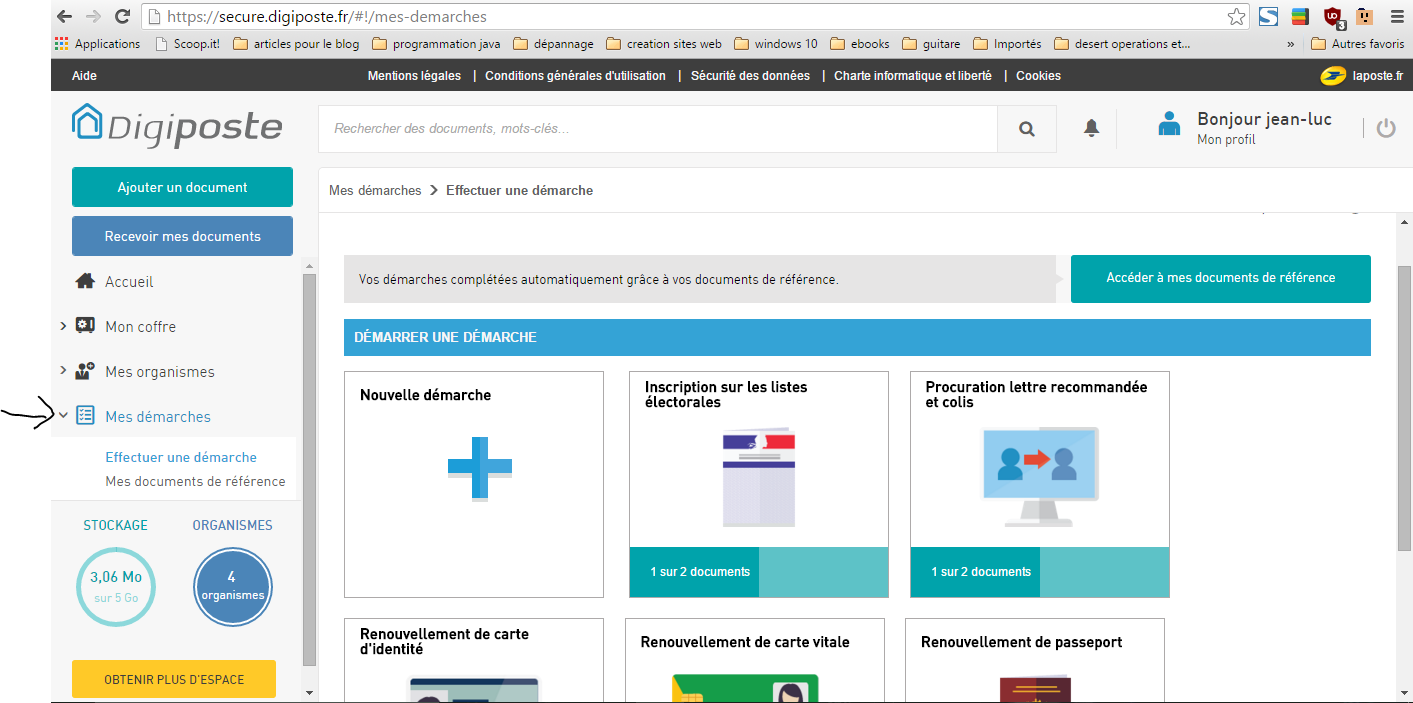This screenshot has width=1413, height=703.
Task: Click the blue S extension icon
Action: 1268,16
